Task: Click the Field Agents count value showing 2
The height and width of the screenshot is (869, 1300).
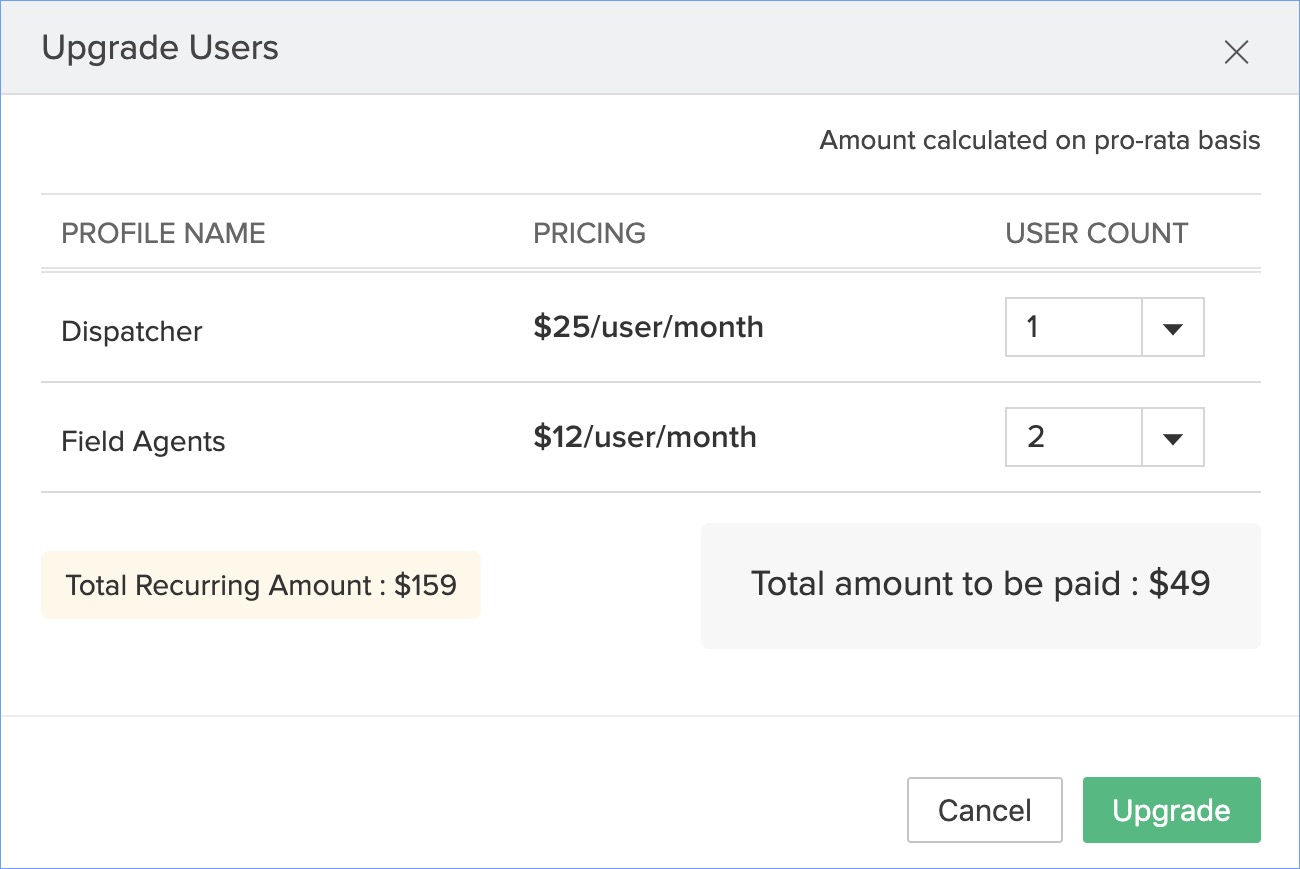Action: coord(1073,437)
